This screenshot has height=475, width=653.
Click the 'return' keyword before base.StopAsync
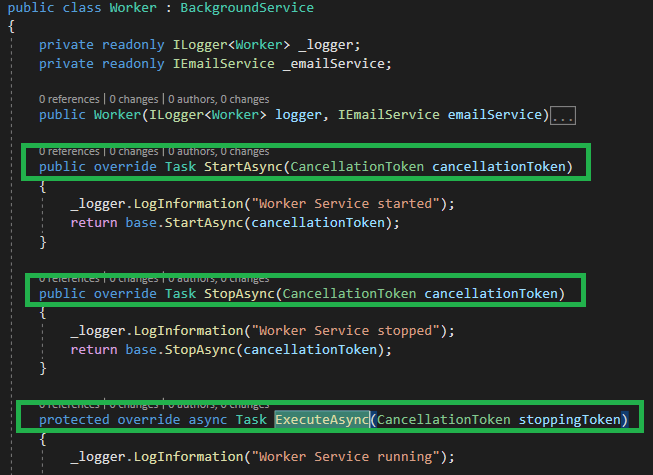[94, 350]
